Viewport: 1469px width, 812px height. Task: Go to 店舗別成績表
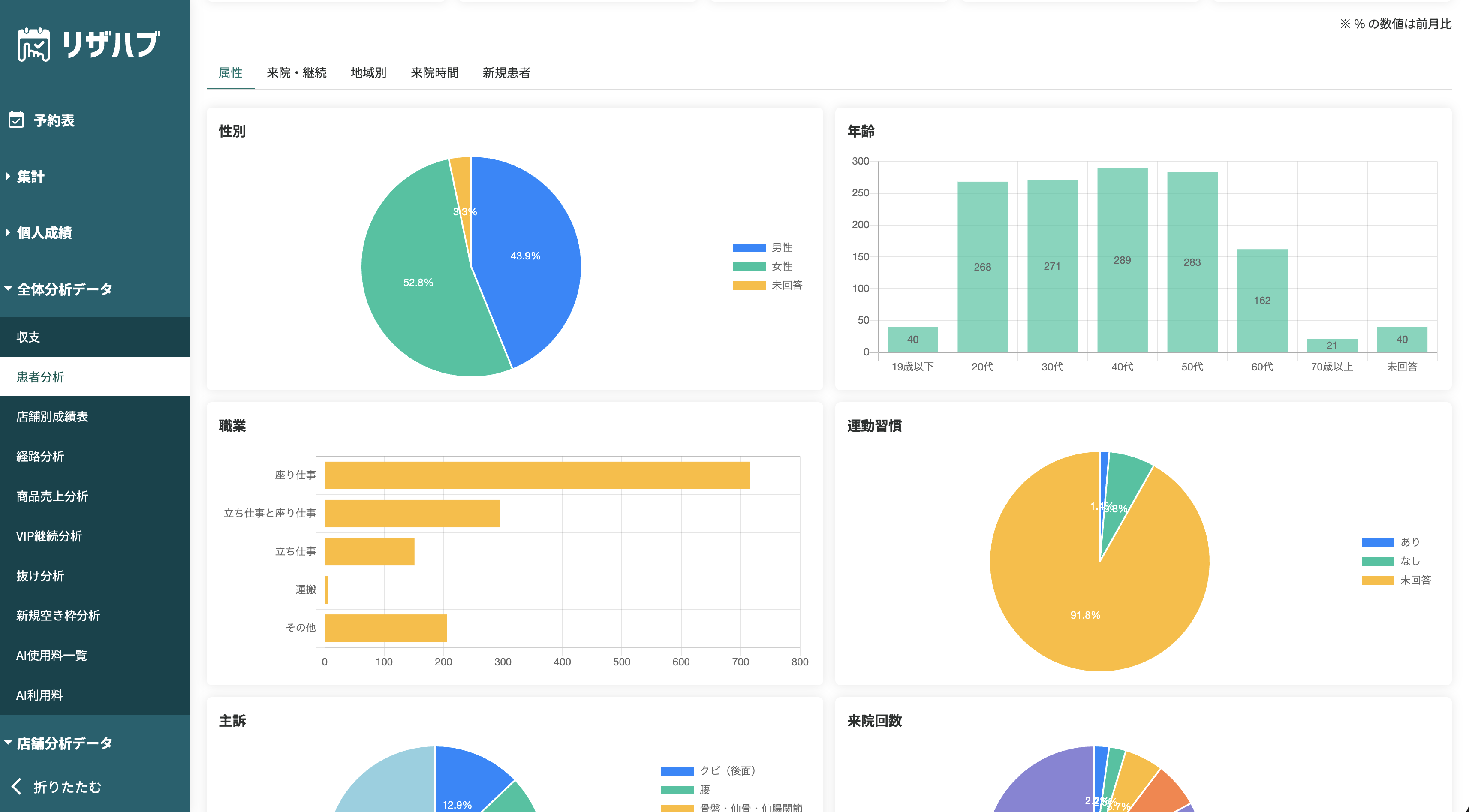click(95, 416)
